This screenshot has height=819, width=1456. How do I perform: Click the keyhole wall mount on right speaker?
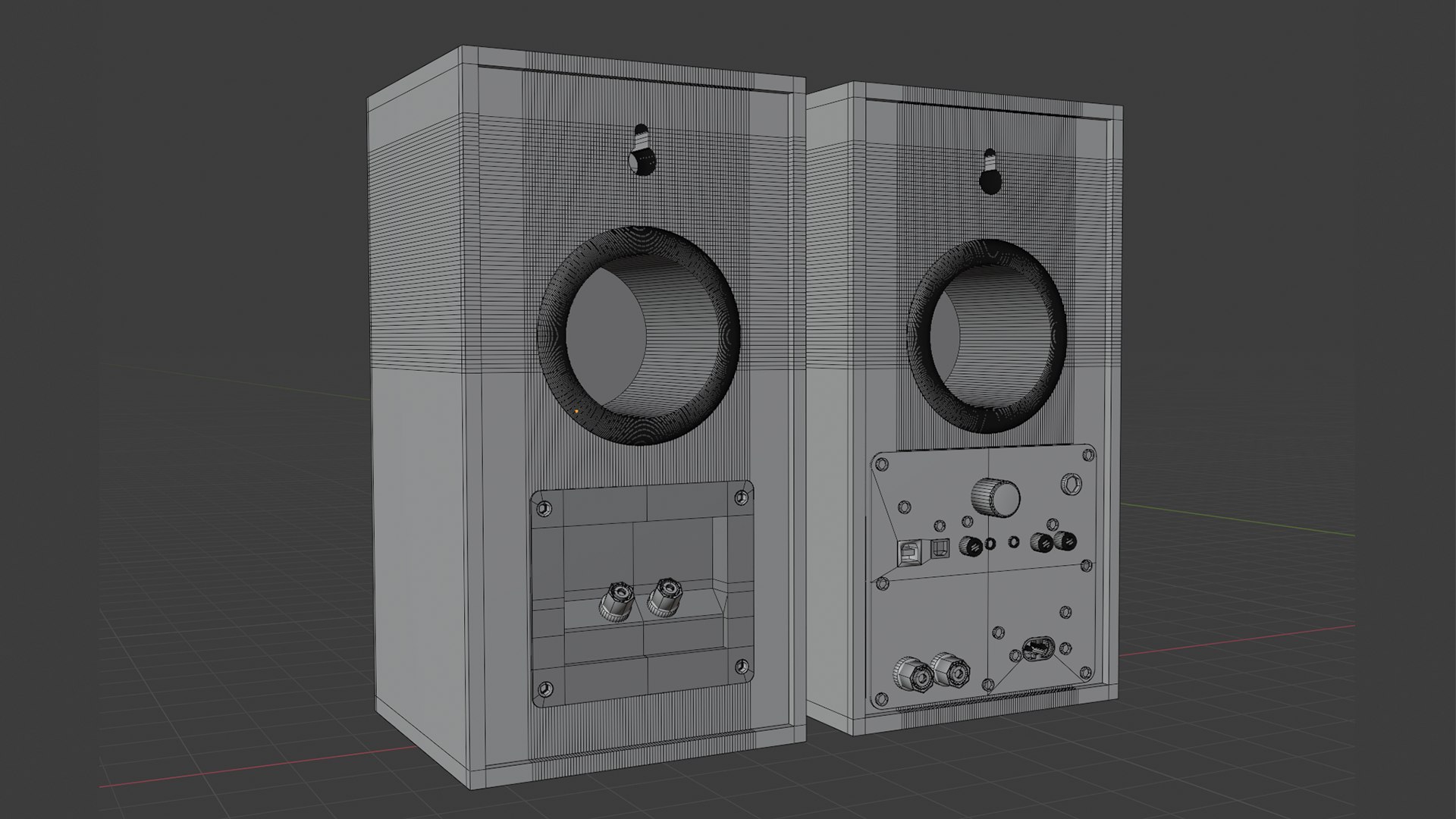(x=990, y=173)
